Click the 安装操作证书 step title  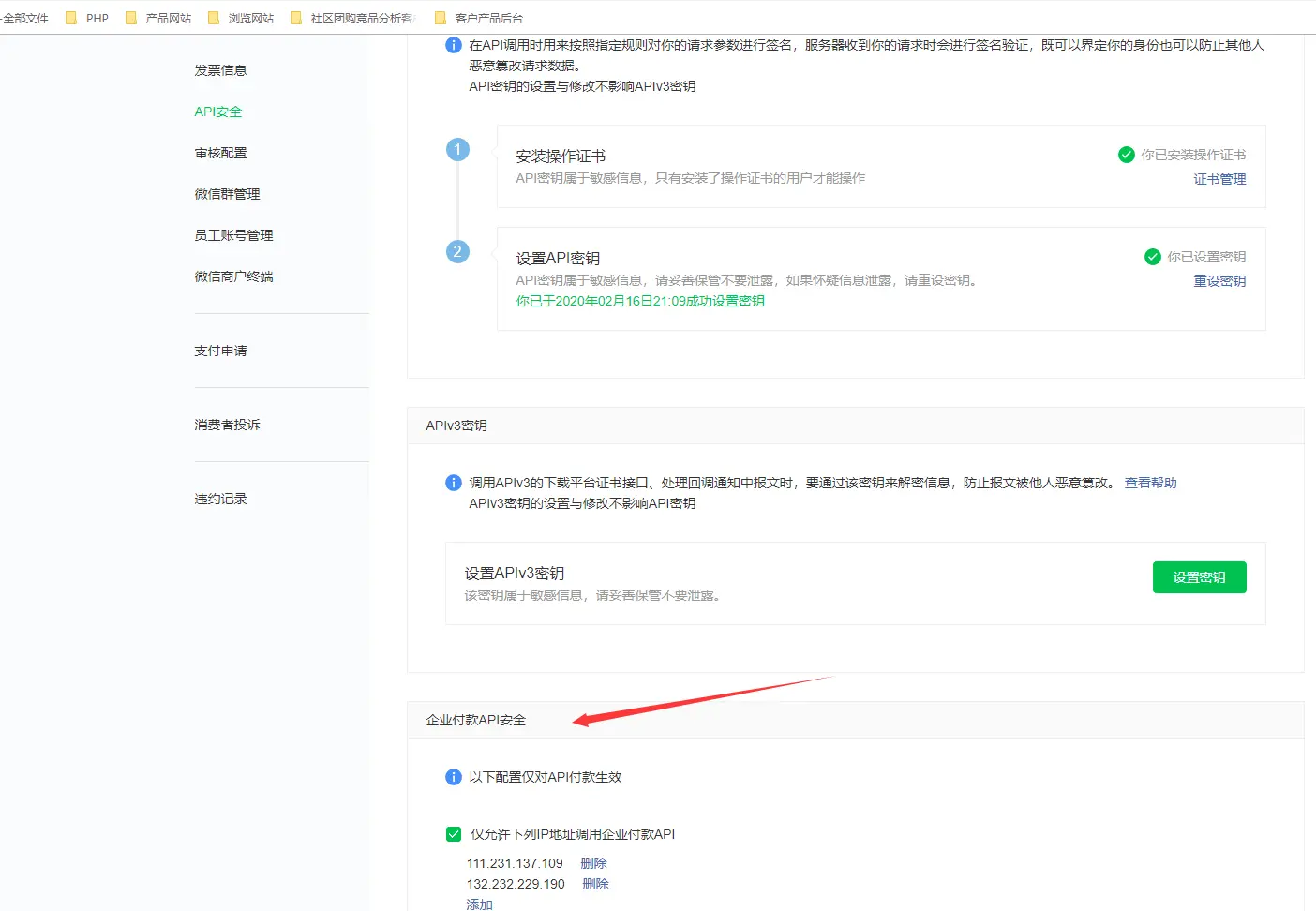(561, 157)
